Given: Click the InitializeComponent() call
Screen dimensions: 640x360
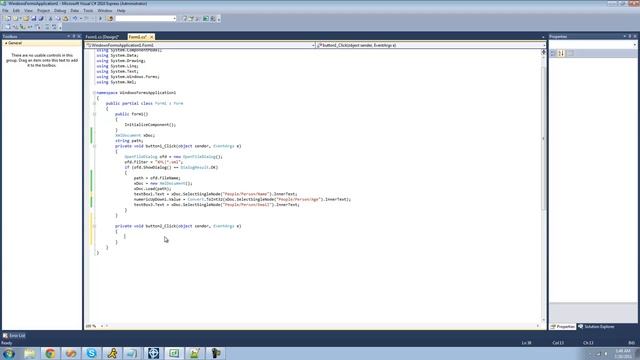Looking at the screenshot, I should [150, 124].
